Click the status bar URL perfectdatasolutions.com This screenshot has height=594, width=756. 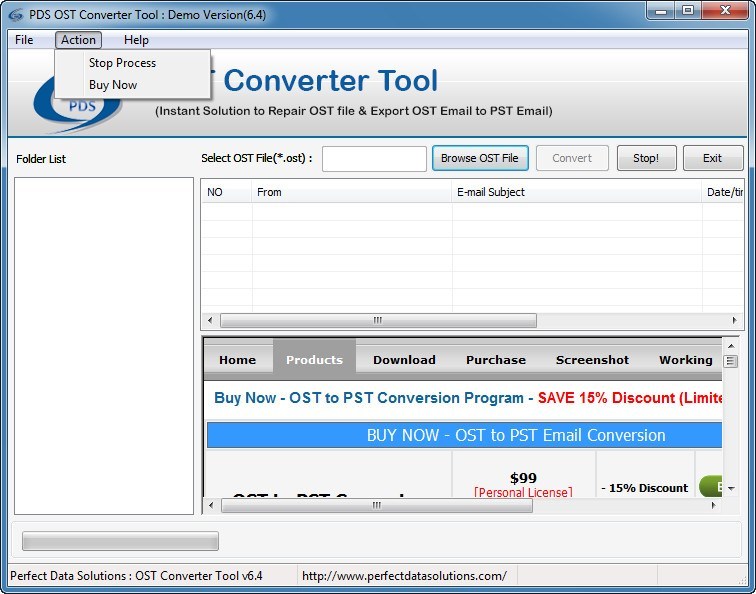point(404,576)
